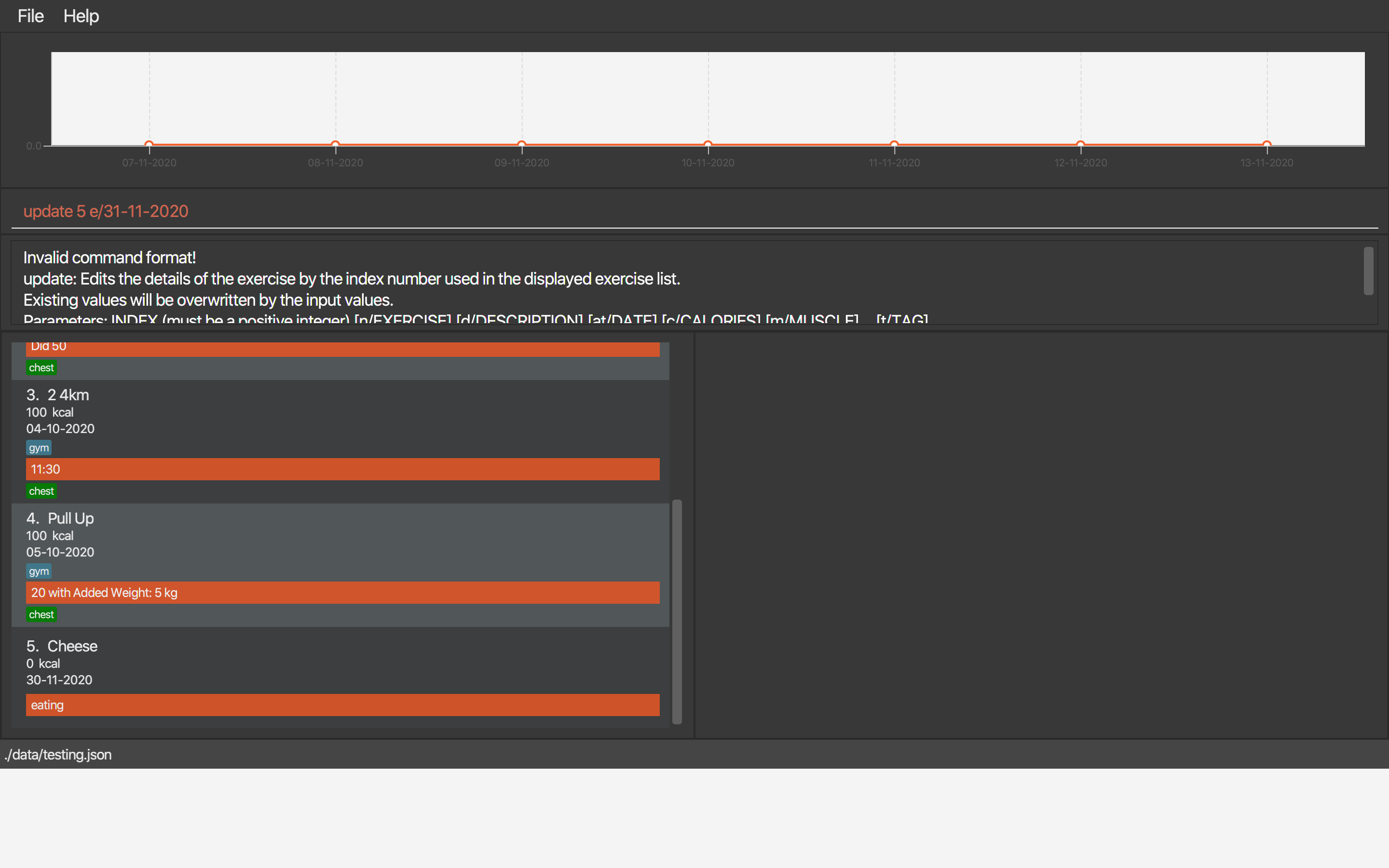Click the exercise list scrollbar thumb
Screen dimensions: 1389x868
tap(677, 611)
